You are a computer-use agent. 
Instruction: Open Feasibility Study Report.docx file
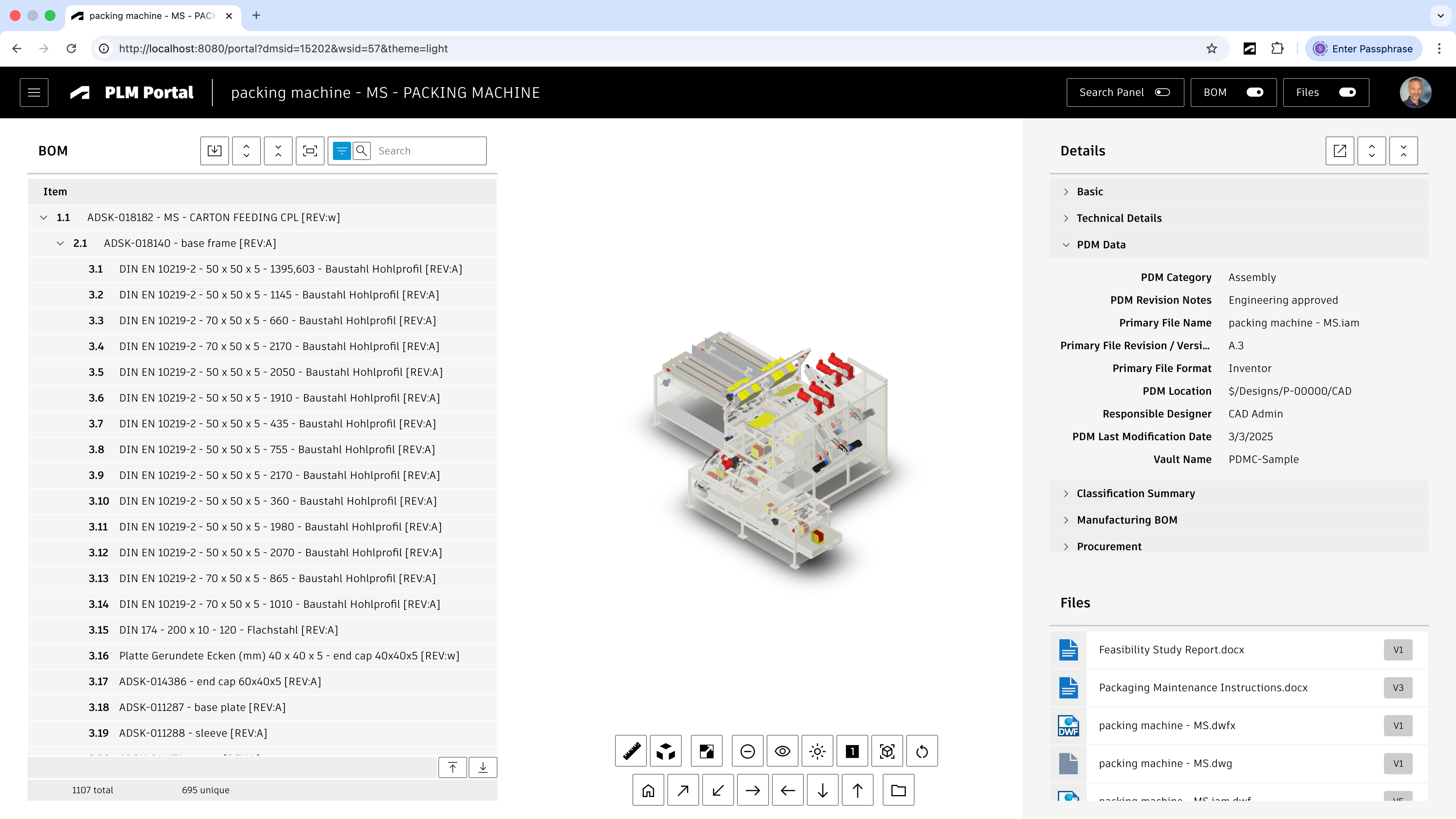coord(1171,650)
